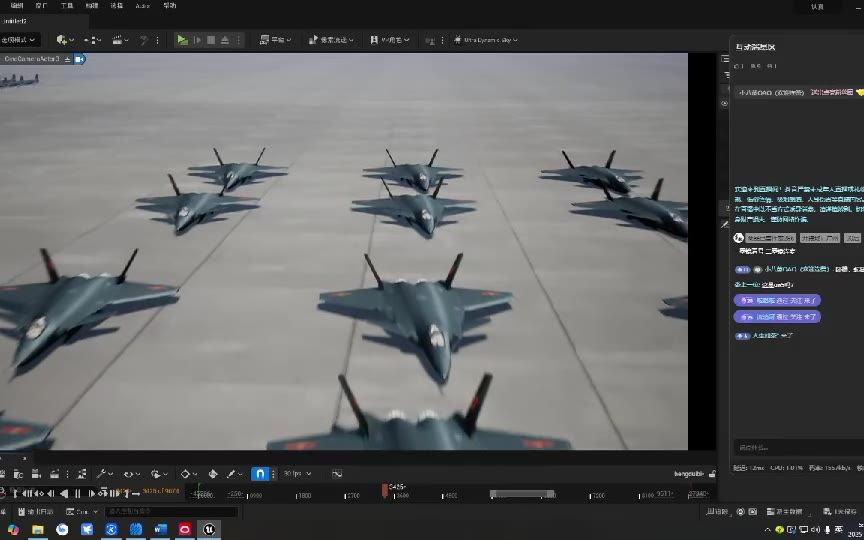Screen dimensions: 864x540
Task: Pause the Sequencer playback
Action: (x=77, y=493)
